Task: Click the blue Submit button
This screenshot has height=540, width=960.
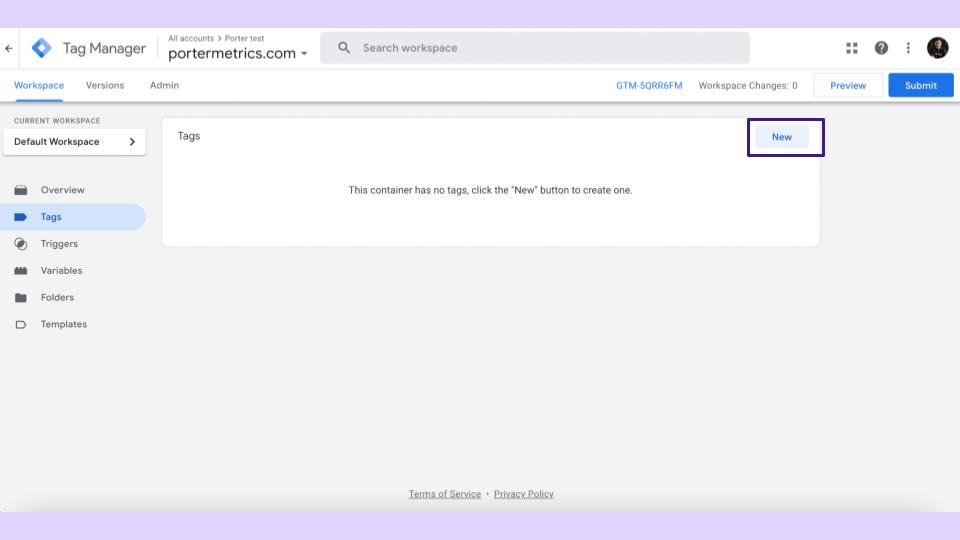Action: 921,86
